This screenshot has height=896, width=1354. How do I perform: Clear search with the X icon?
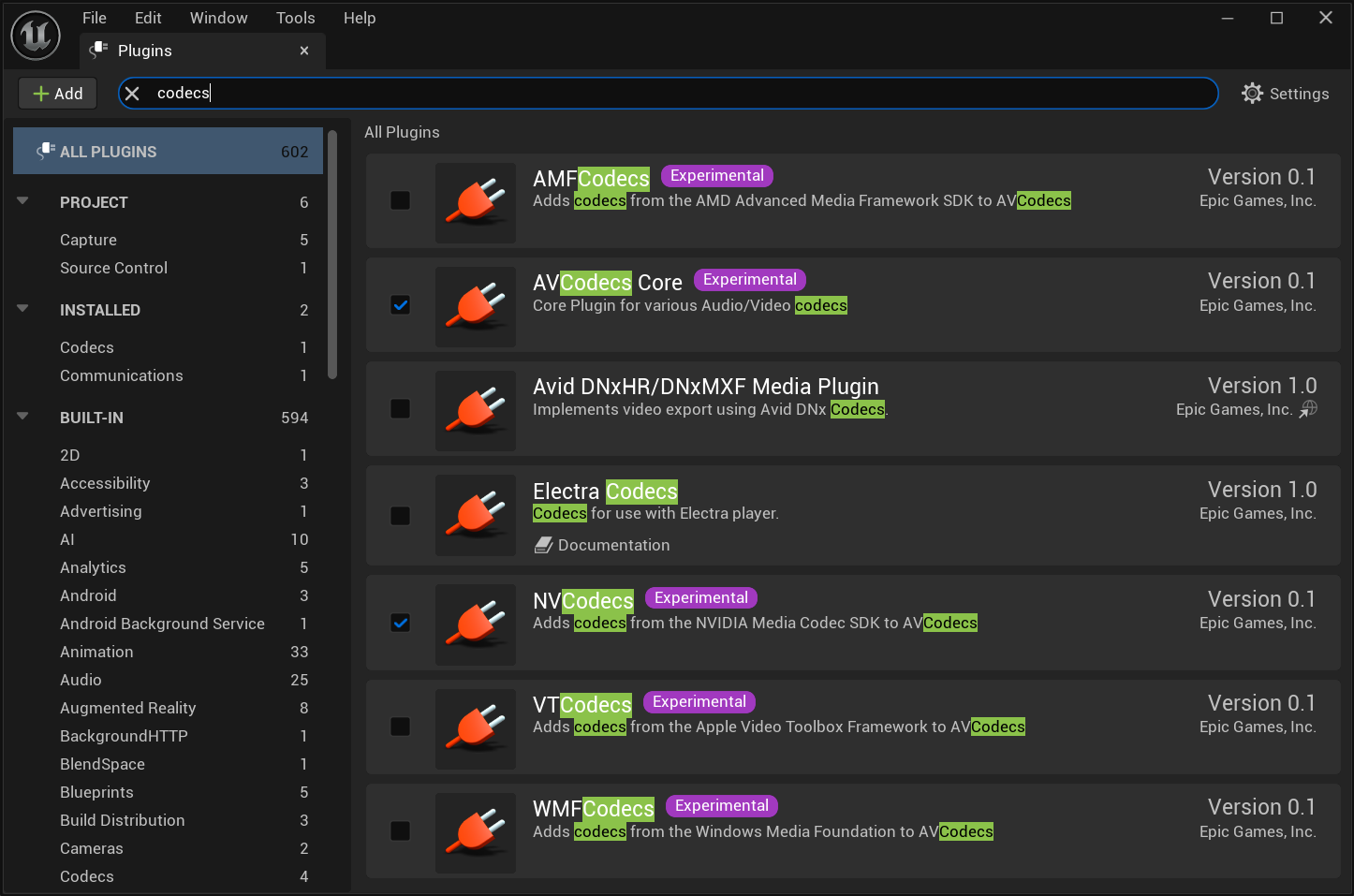coord(132,94)
